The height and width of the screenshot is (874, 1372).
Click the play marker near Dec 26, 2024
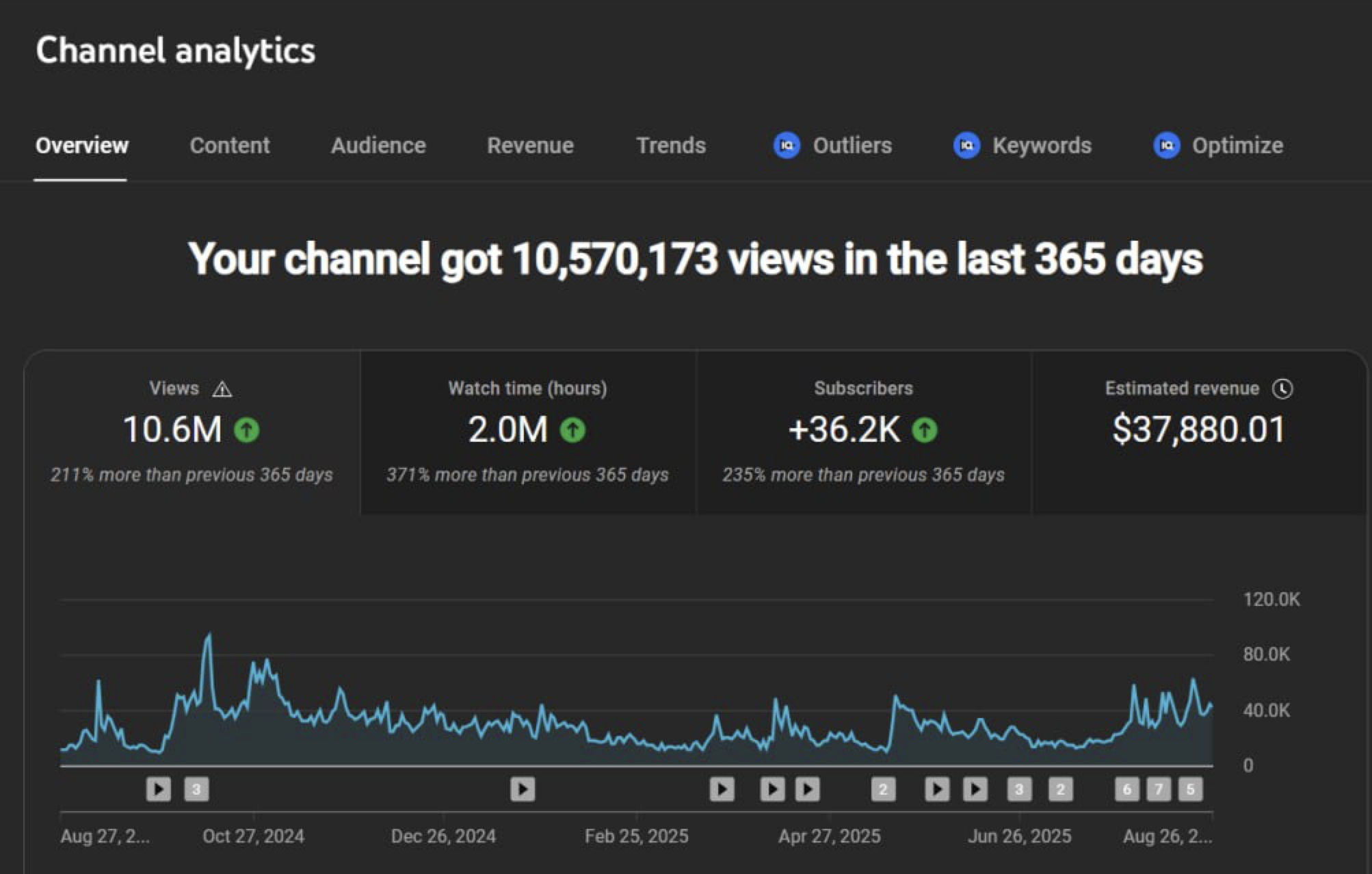pos(523,789)
